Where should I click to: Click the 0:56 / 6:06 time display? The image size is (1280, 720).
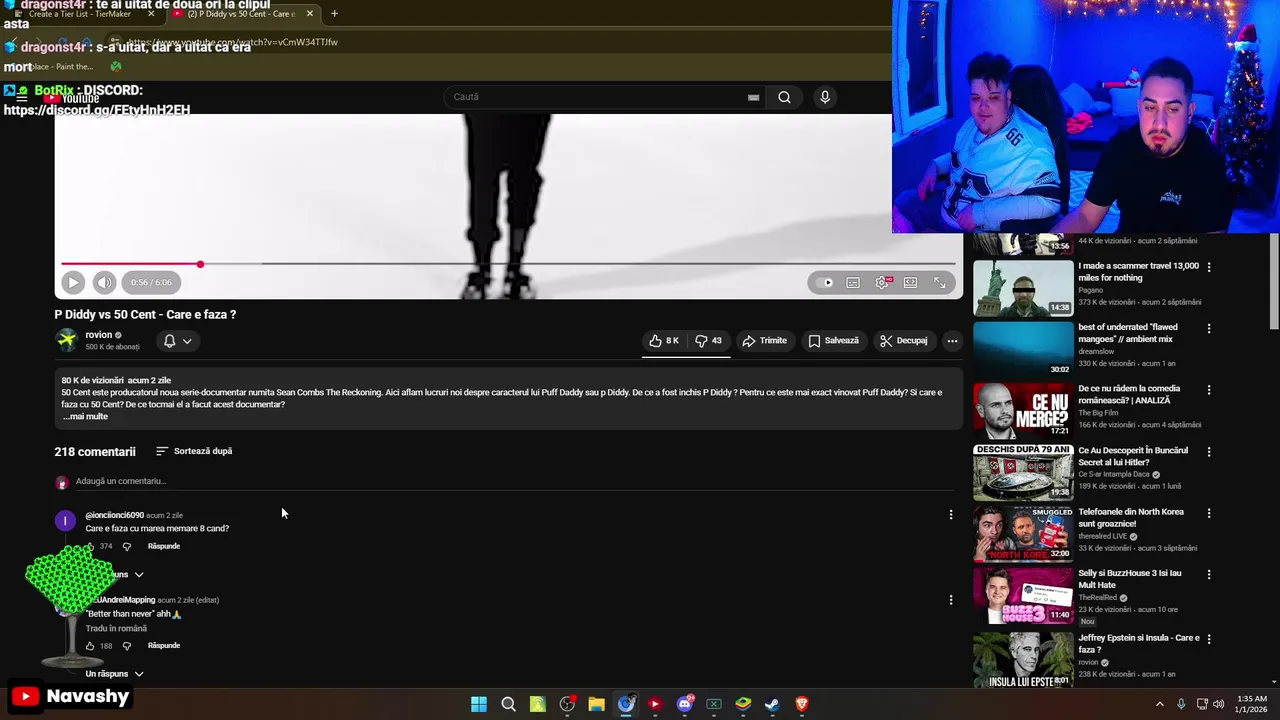click(152, 283)
